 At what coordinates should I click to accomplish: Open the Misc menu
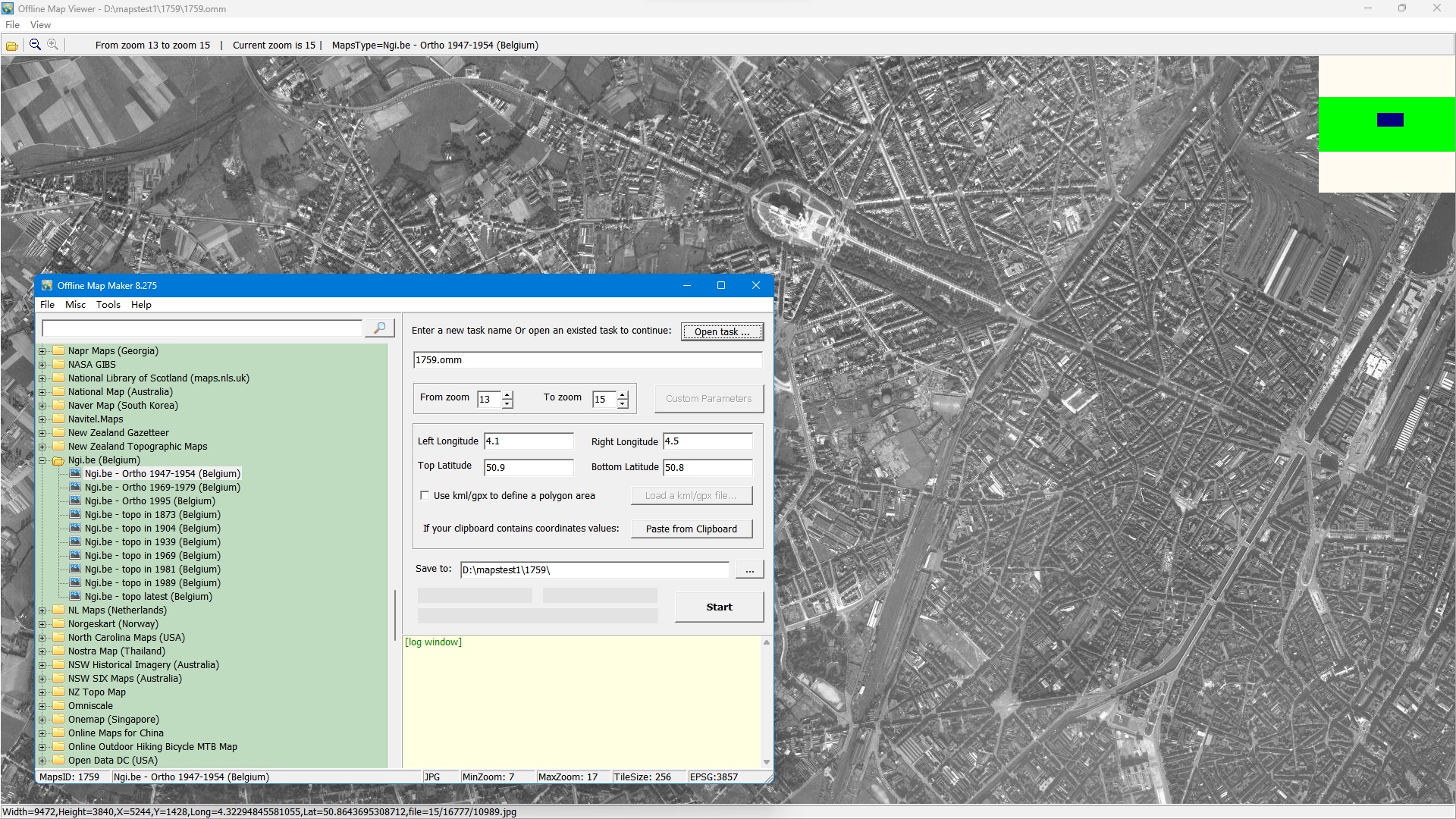tap(75, 304)
